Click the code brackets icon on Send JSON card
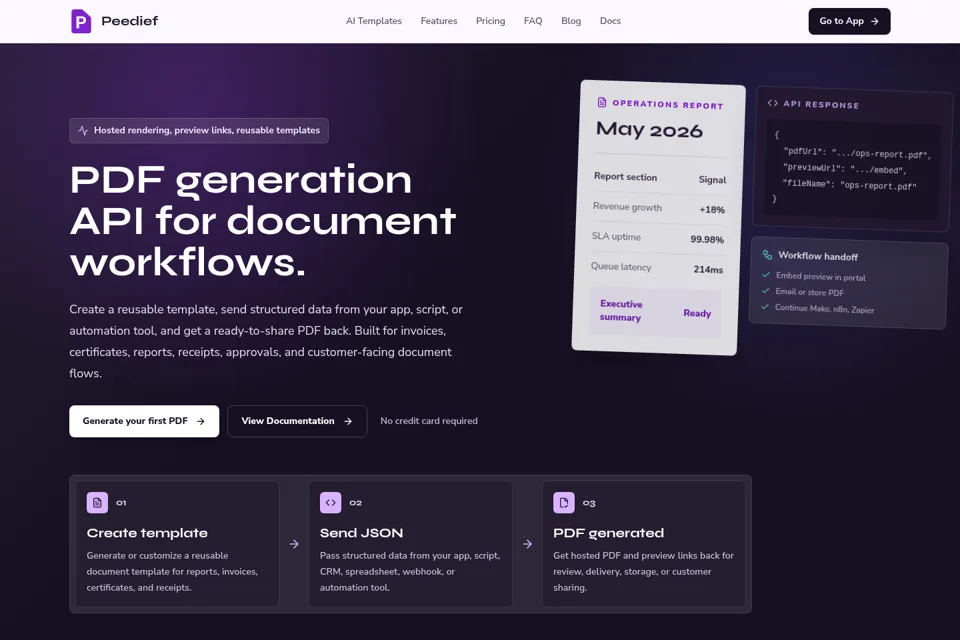Image resolution: width=960 pixels, height=640 pixels. click(331, 503)
